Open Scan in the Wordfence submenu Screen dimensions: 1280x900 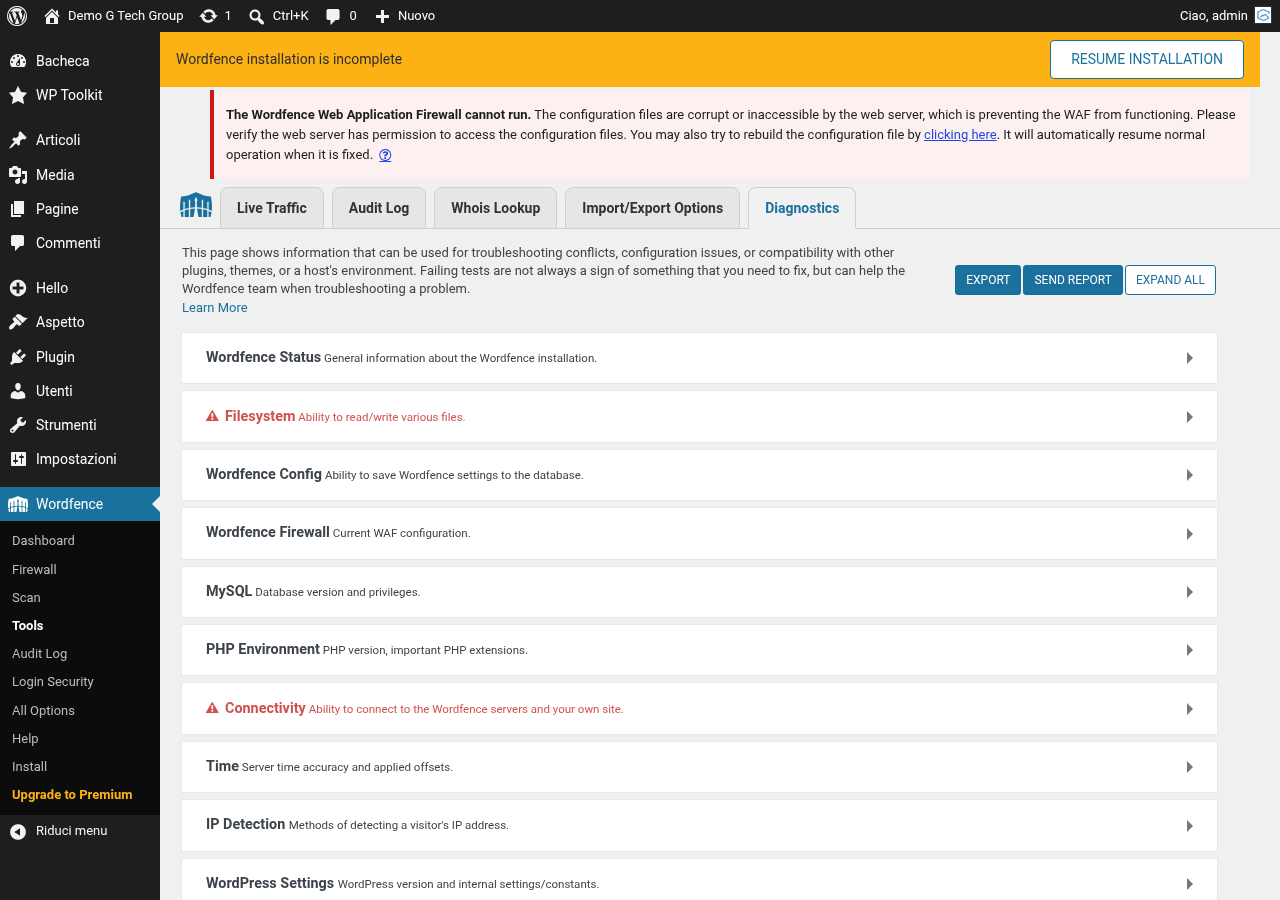[26, 598]
